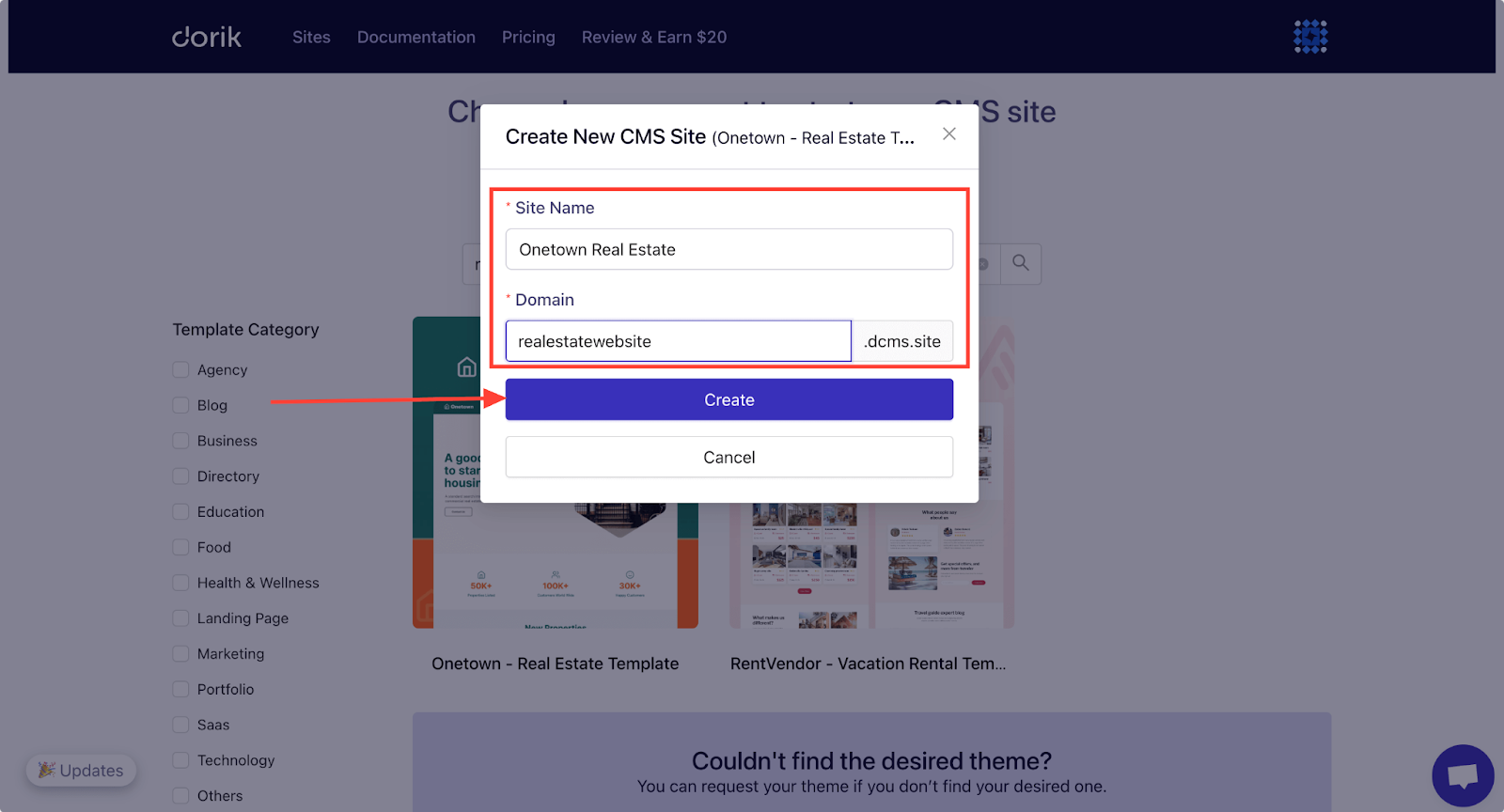The width and height of the screenshot is (1504, 812).
Task: Click the Cancel button
Action: pos(729,457)
